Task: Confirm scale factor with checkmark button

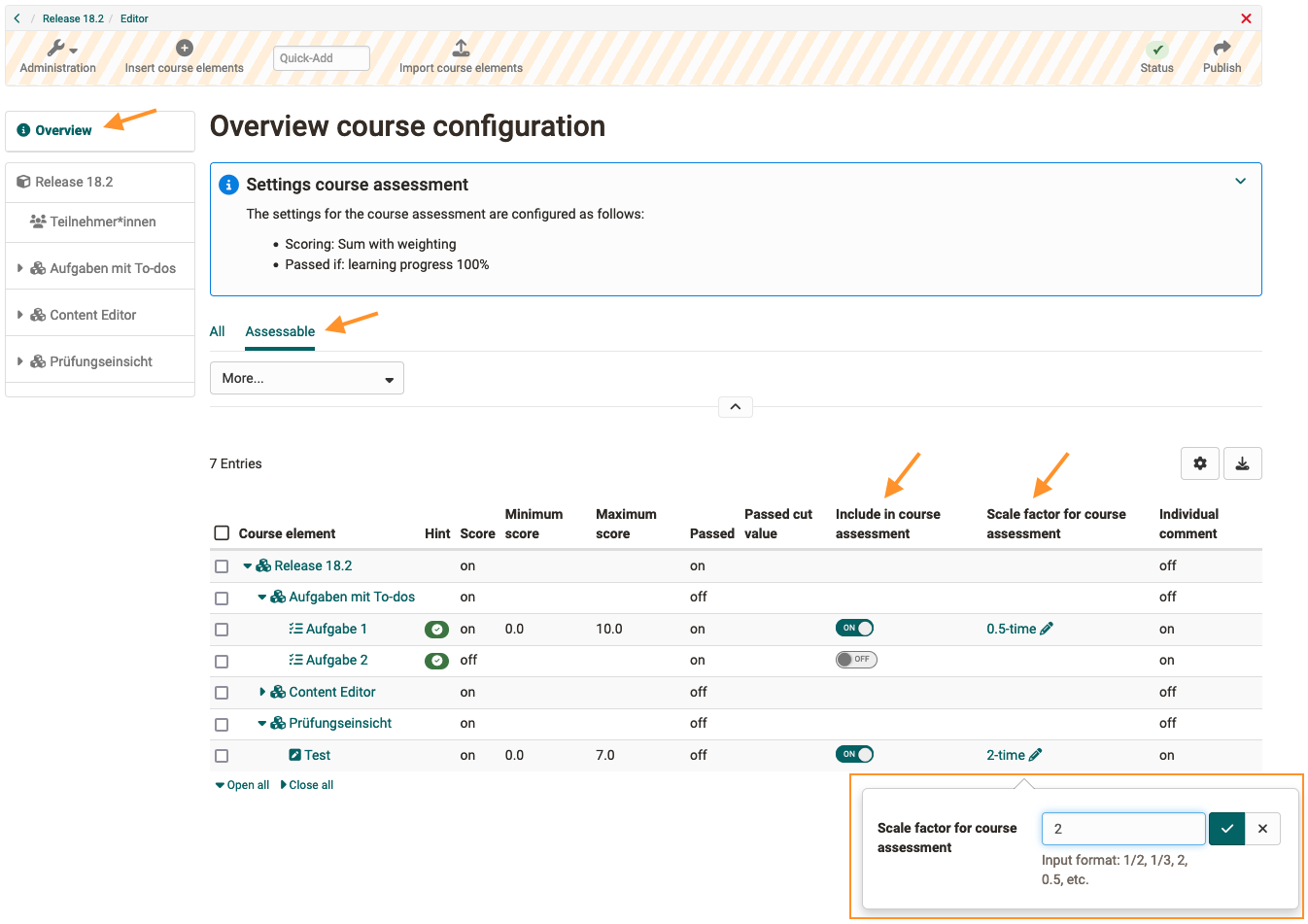Action: 1226,829
